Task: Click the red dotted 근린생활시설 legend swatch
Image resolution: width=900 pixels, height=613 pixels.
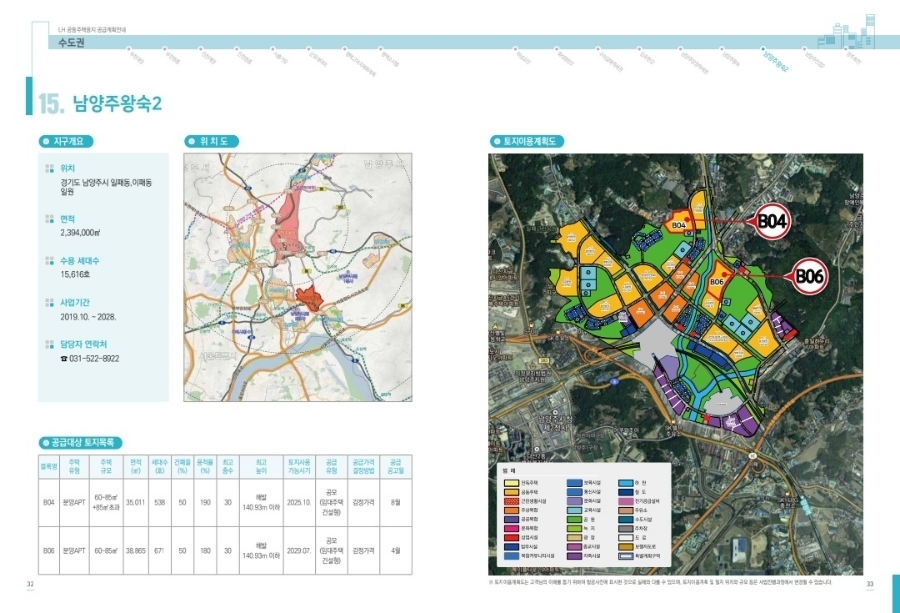Action: pyautogui.click(x=511, y=501)
